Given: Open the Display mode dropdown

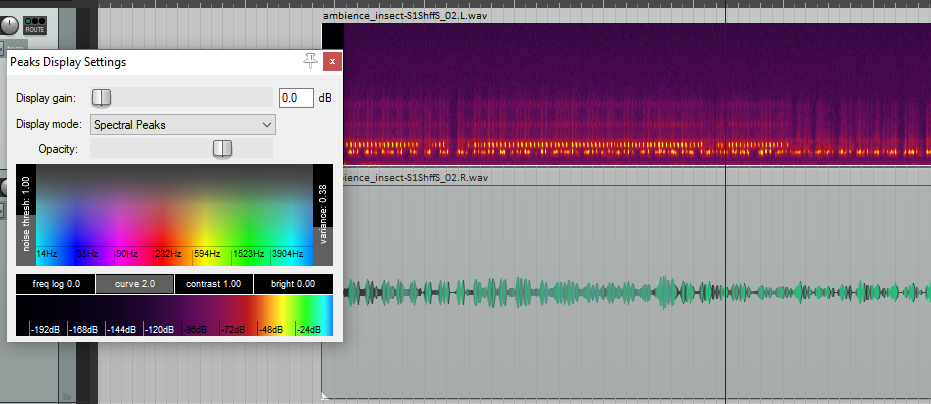Looking at the screenshot, I should pyautogui.click(x=182, y=125).
